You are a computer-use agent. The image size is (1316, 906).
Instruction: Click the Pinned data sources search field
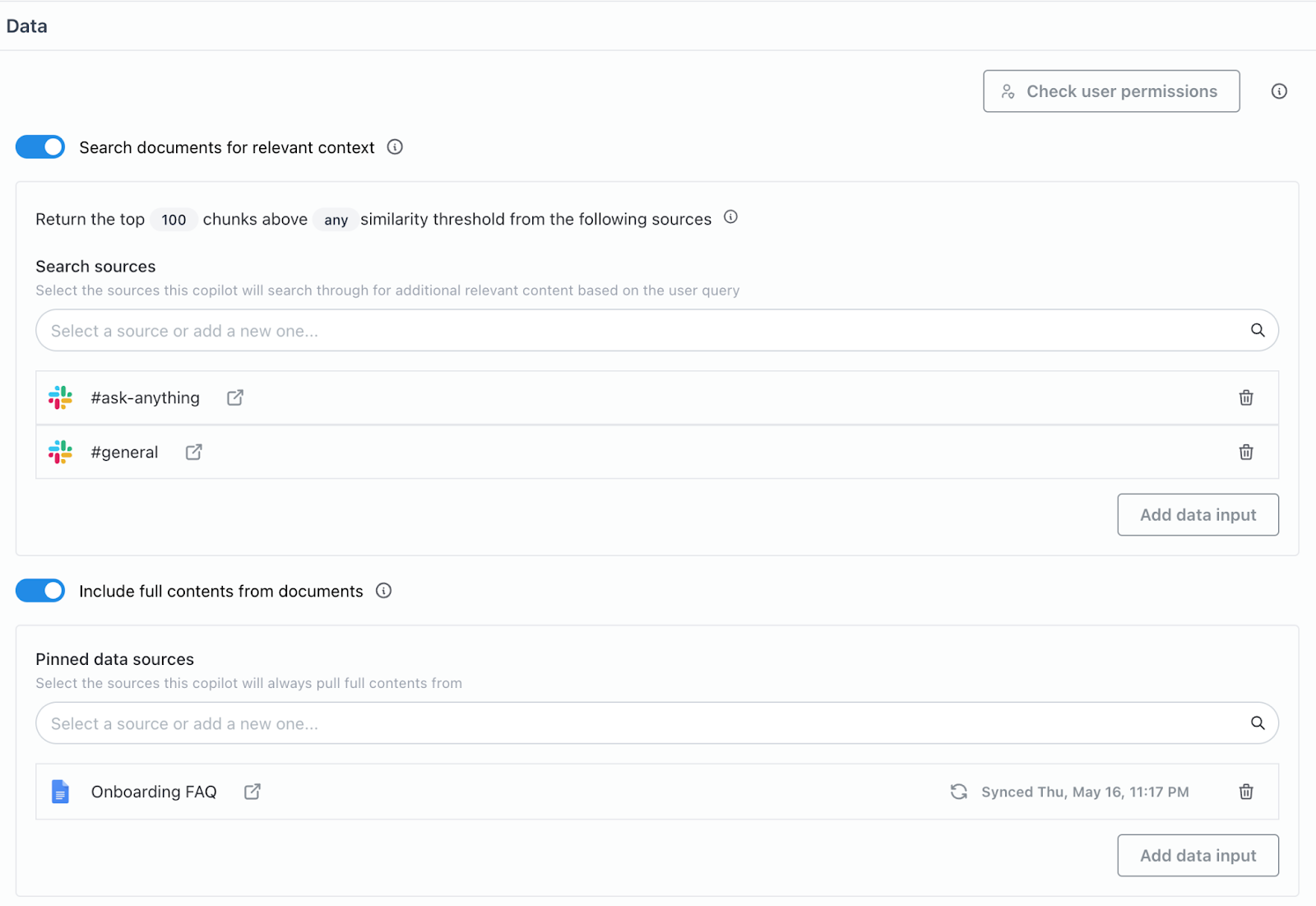642,723
